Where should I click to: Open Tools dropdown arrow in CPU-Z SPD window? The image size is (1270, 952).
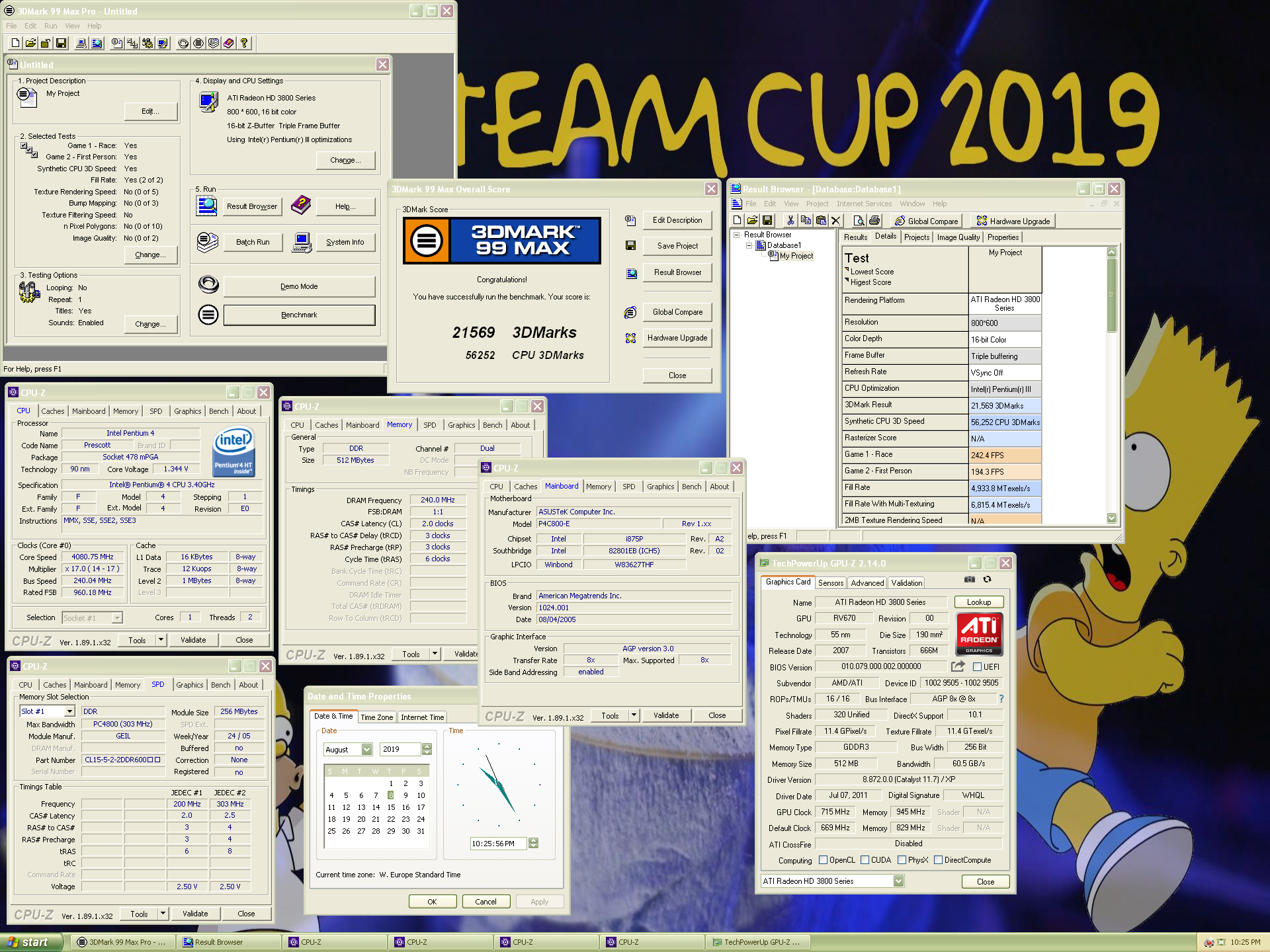pos(163,914)
